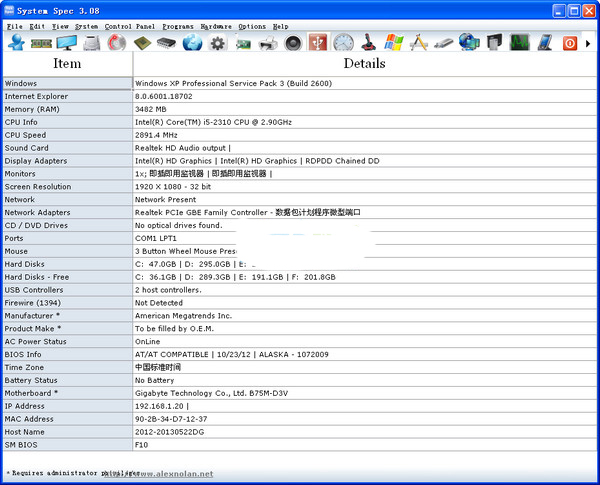
Task: Open the blue globe internet icon
Action: [x=192, y=42]
